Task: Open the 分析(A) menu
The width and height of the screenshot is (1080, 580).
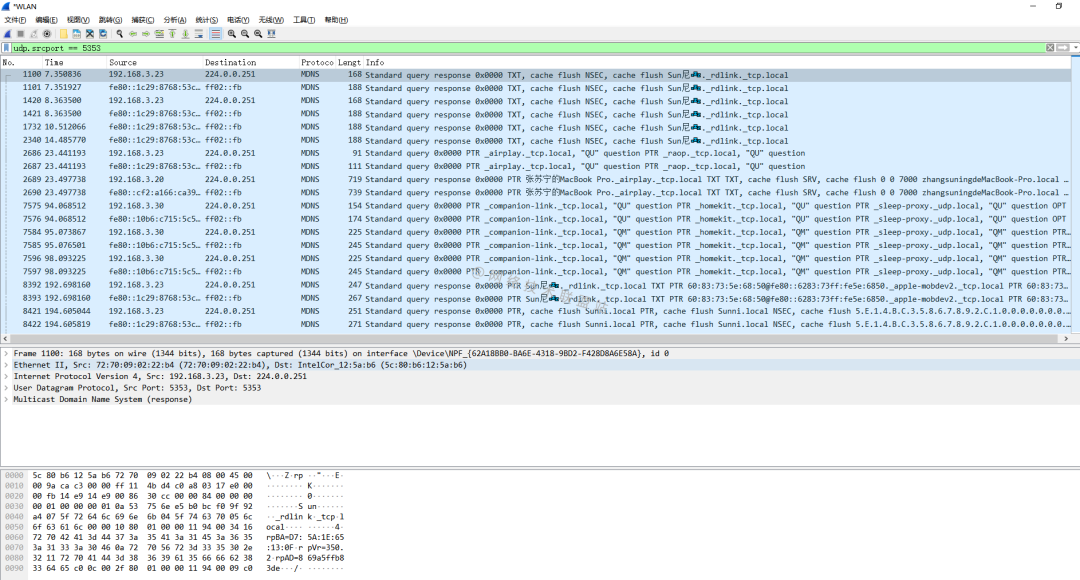Action: (174, 20)
